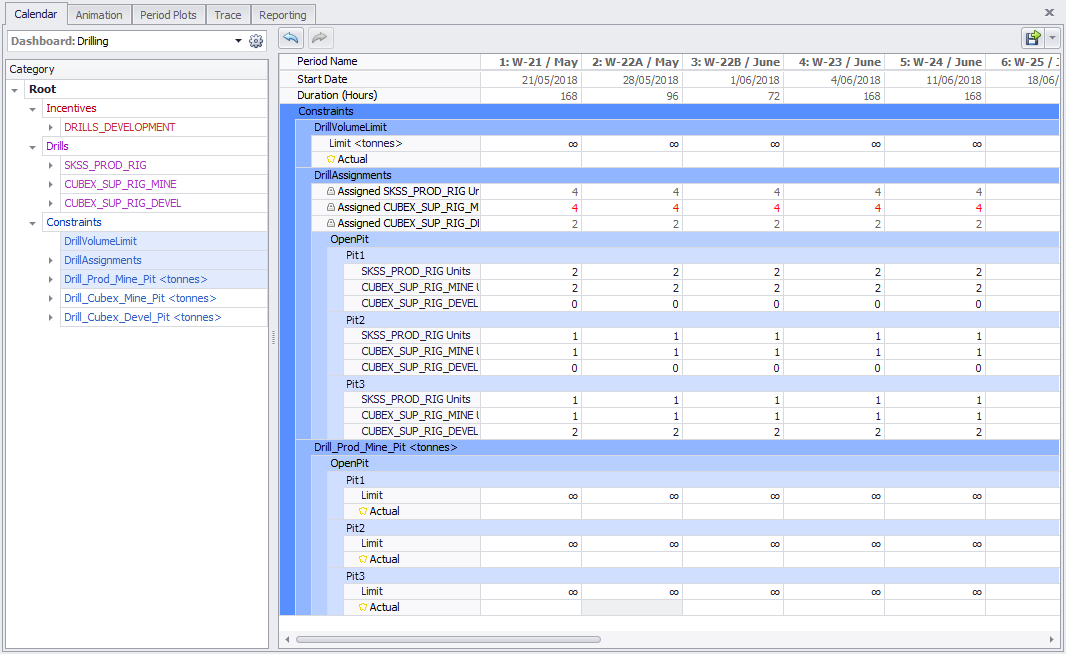Click the export icon in toolbar
The width and height of the screenshot is (1066, 654).
click(x=1032, y=38)
